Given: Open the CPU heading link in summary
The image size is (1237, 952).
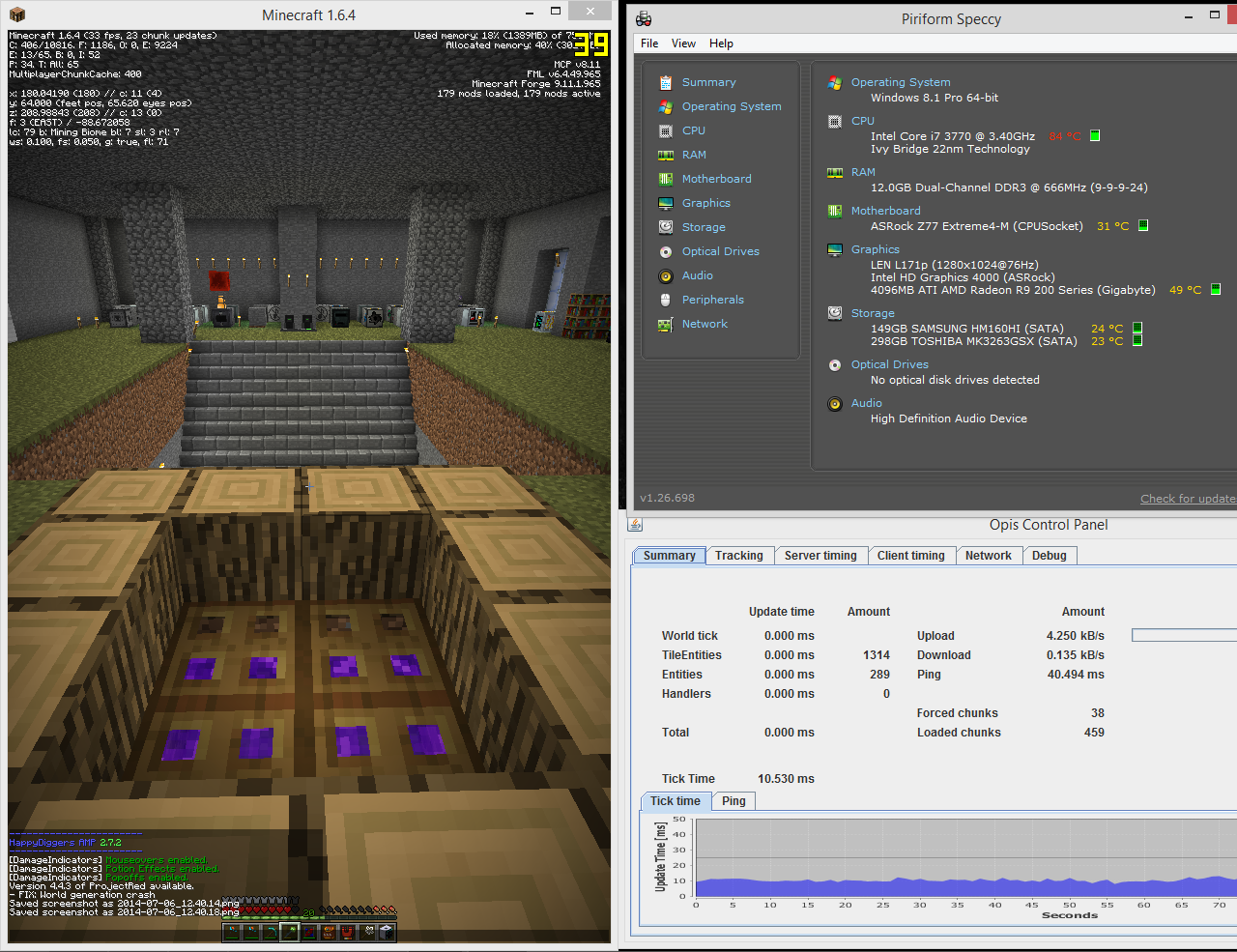Looking at the screenshot, I should (x=863, y=121).
